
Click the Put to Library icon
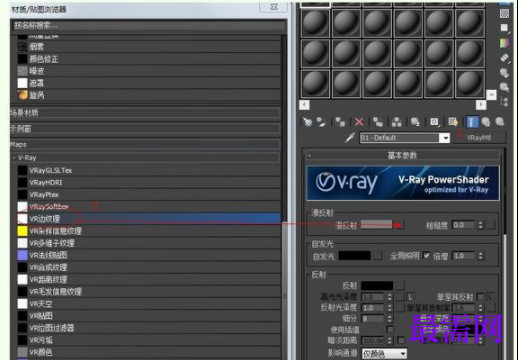[x=415, y=122]
